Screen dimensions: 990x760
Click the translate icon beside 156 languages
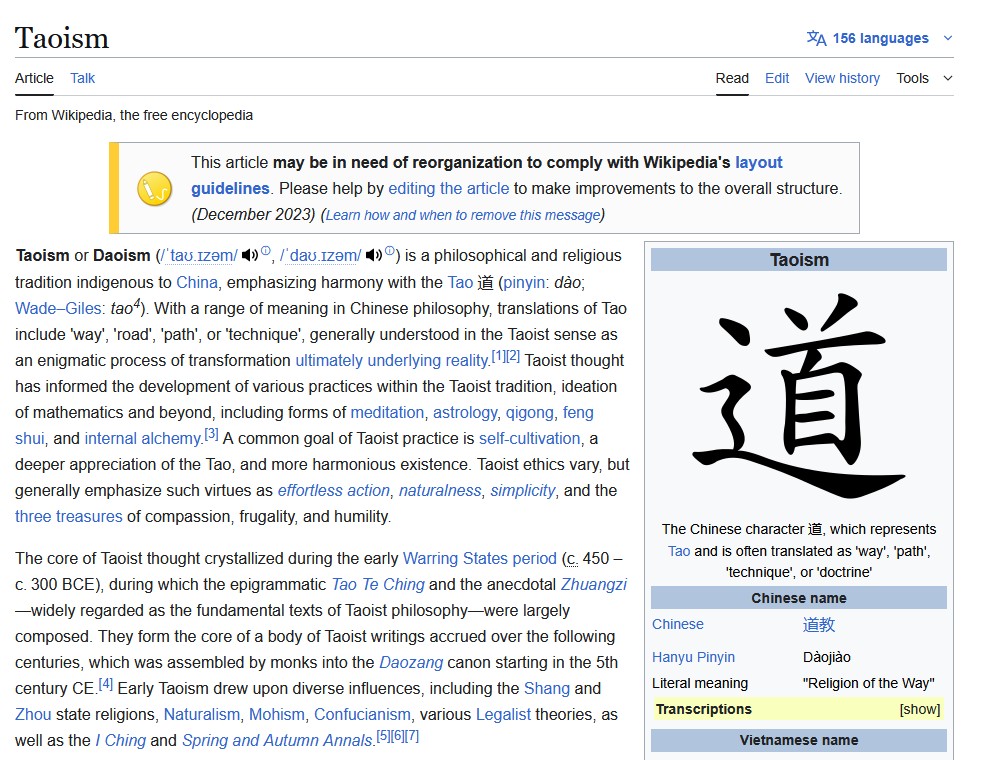coord(816,39)
